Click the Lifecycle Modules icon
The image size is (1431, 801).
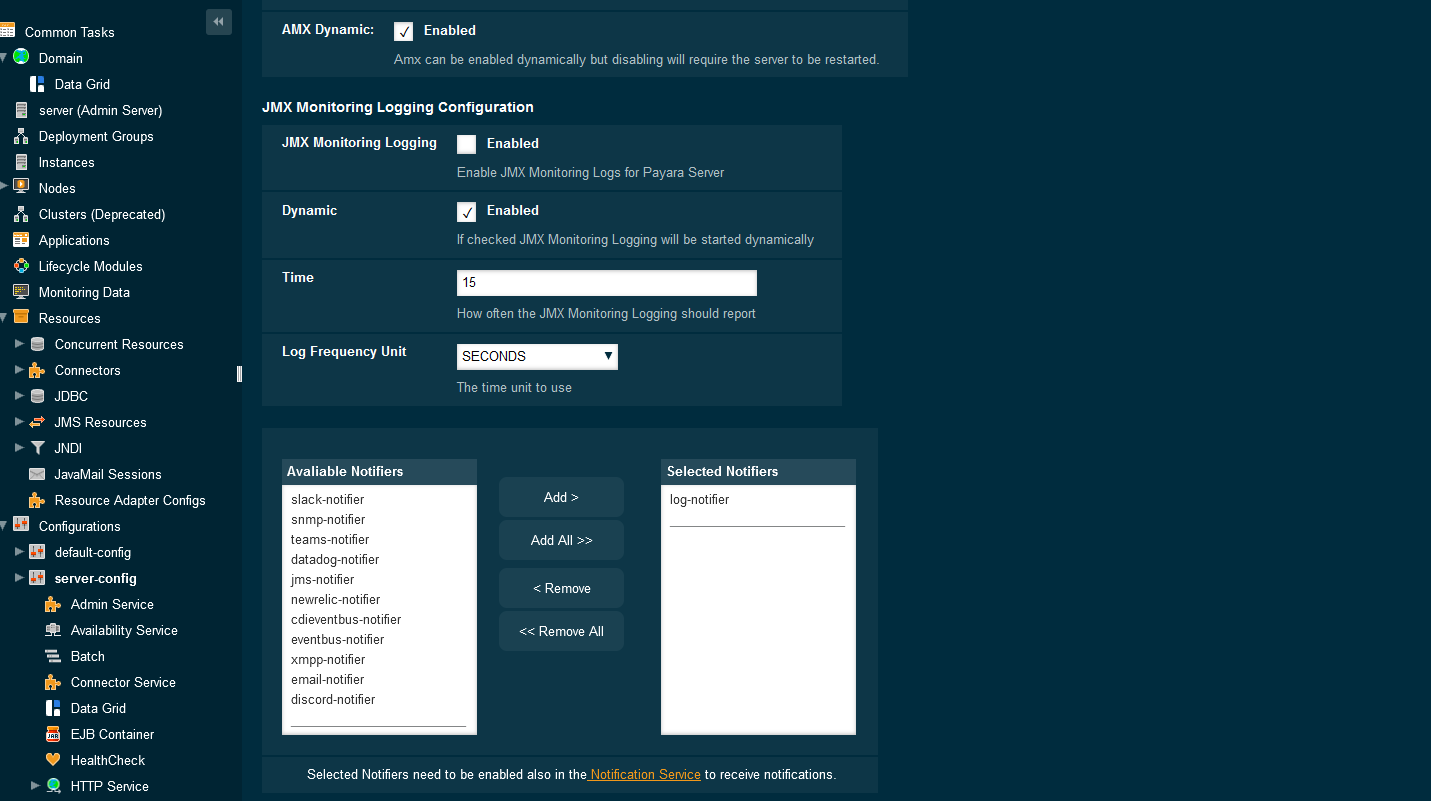[20, 266]
